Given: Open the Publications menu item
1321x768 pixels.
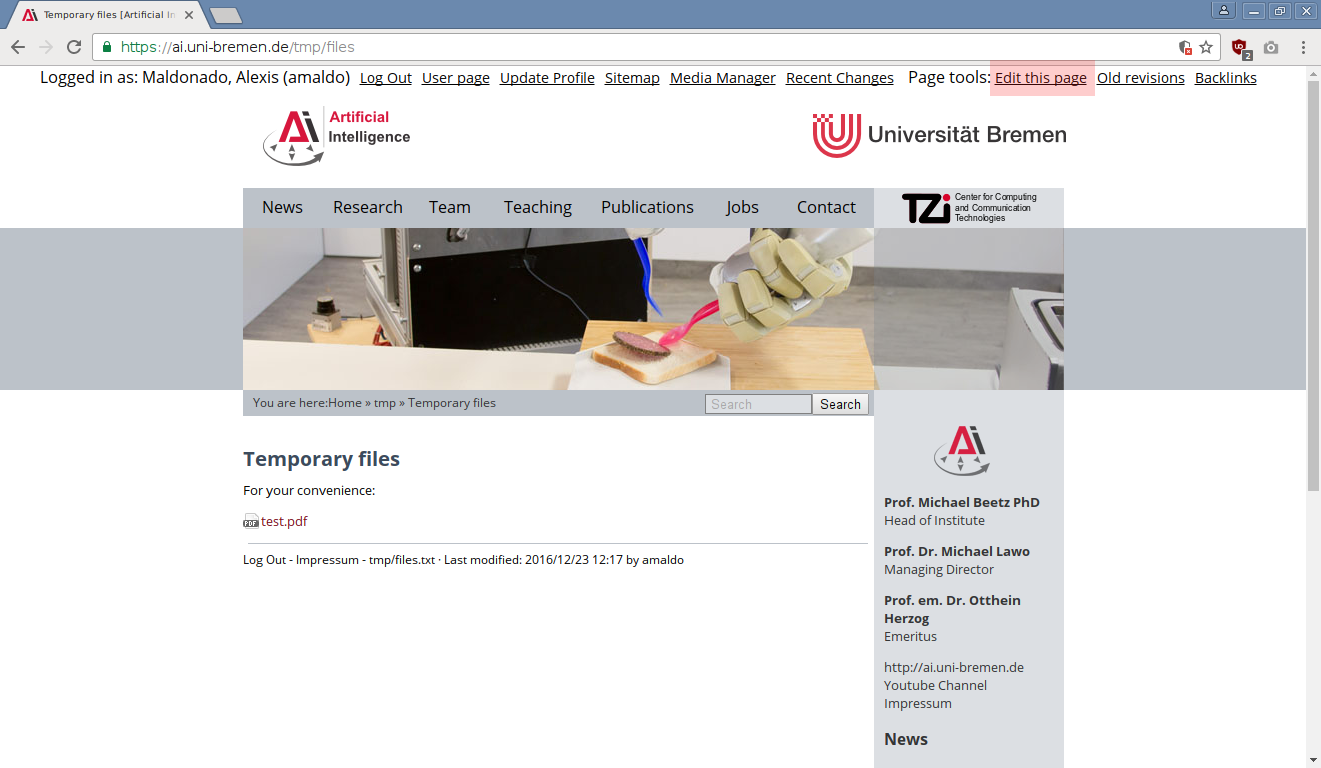Looking at the screenshot, I should click(x=647, y=207).
